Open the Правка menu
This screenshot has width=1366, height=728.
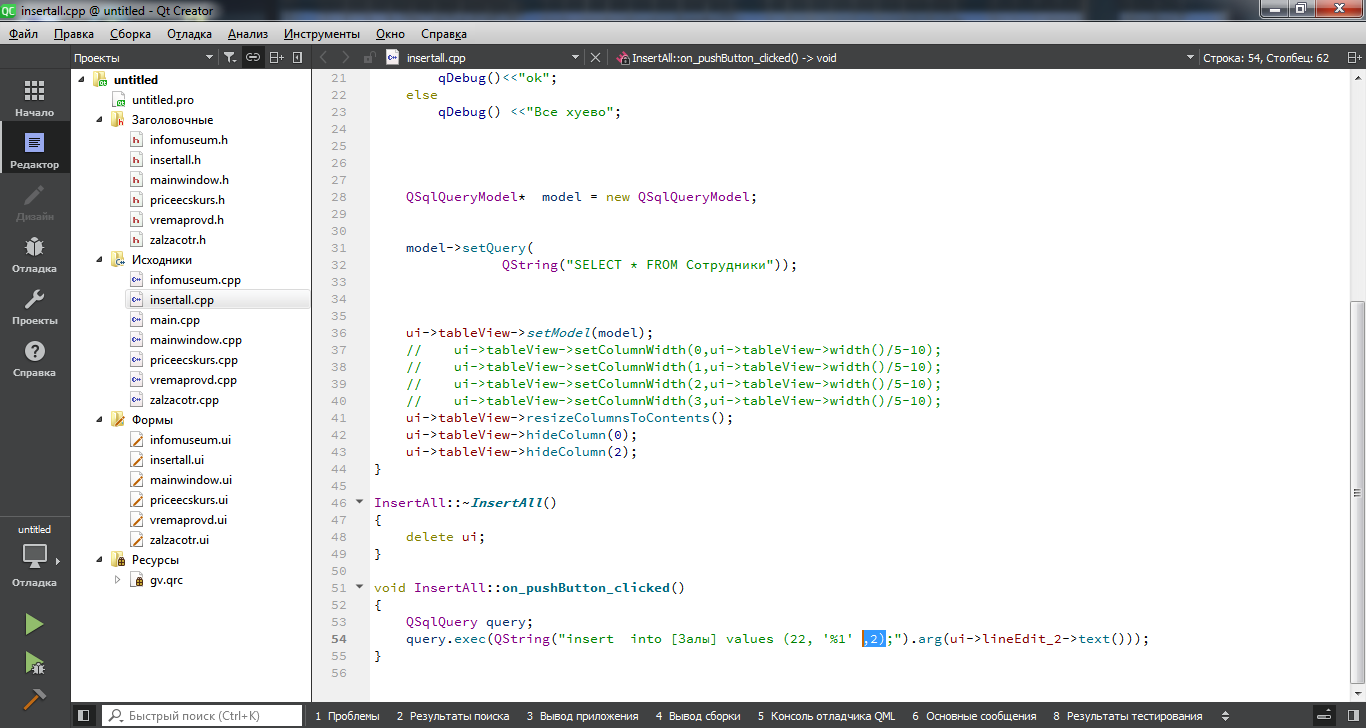click(74, 34)
